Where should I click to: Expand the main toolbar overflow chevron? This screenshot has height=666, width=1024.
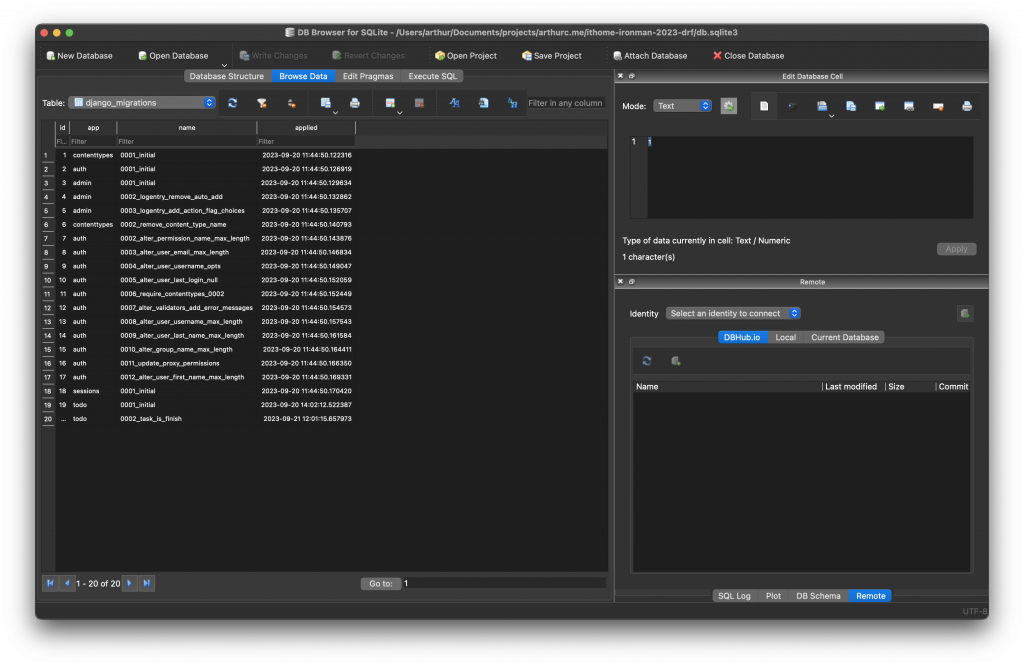(x=224, y=65)
